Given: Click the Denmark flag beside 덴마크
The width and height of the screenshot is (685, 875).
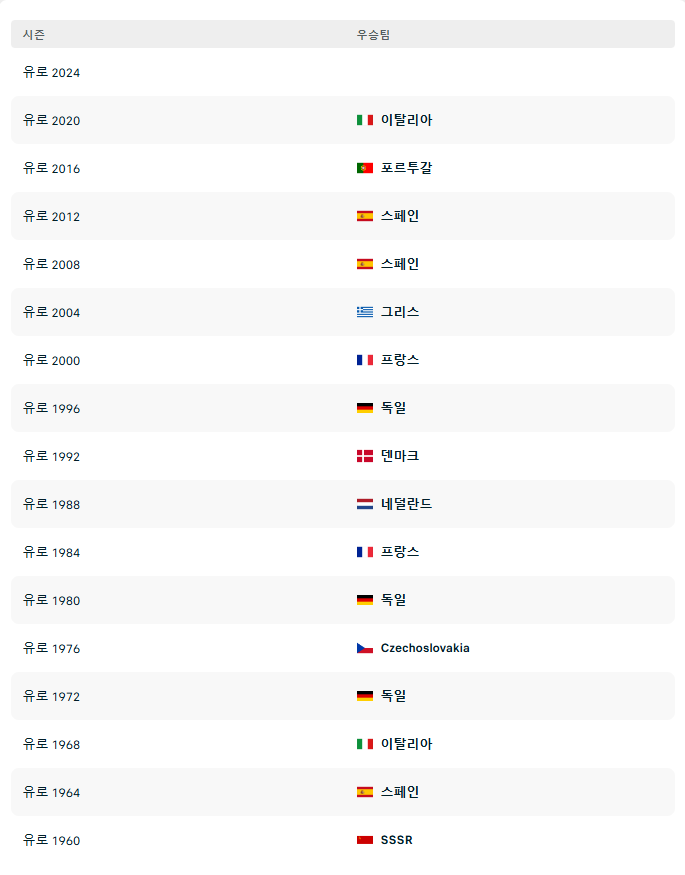Looking at the screenshot, I should click(365, 456).
